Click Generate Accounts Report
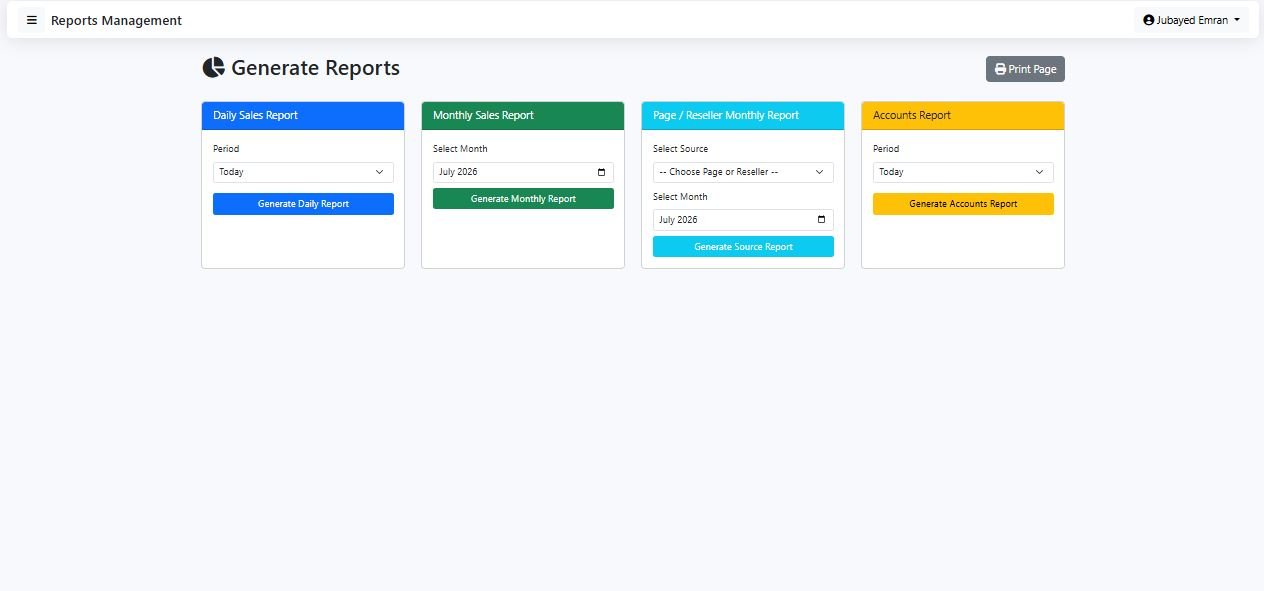Image resolution: width=1264 pixels, height=591 pixels. [x=963, y=204]
